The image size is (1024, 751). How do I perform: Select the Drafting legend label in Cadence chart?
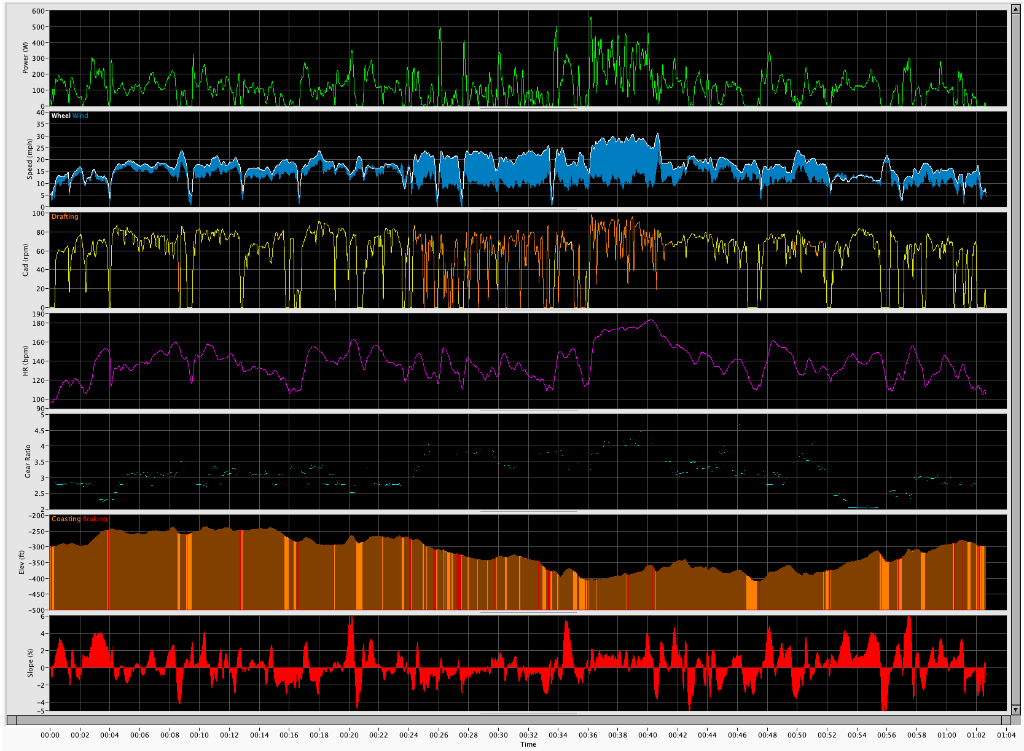tap(64, 217)
